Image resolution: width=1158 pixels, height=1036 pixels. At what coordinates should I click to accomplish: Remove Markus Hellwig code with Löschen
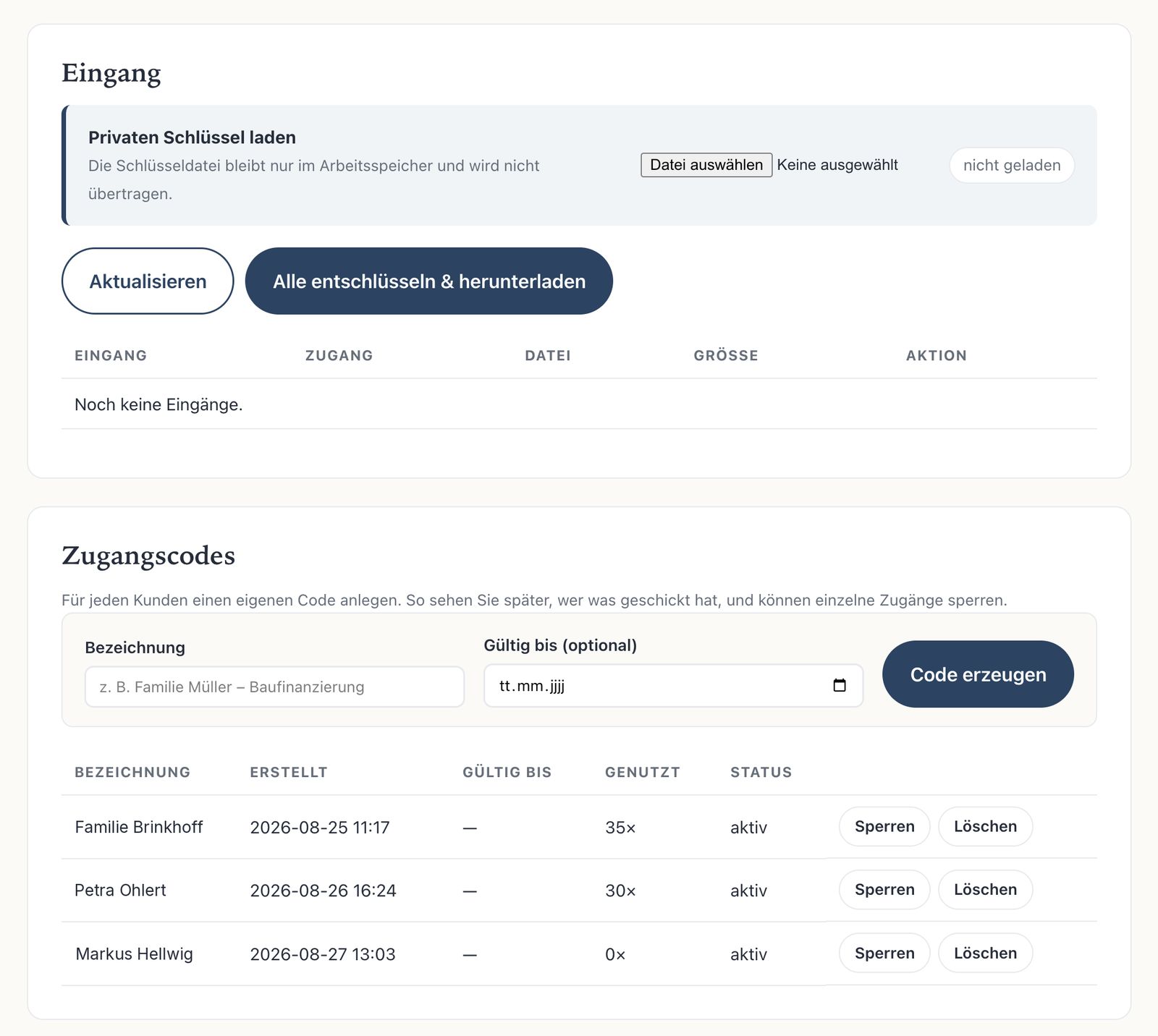(985, 953)
